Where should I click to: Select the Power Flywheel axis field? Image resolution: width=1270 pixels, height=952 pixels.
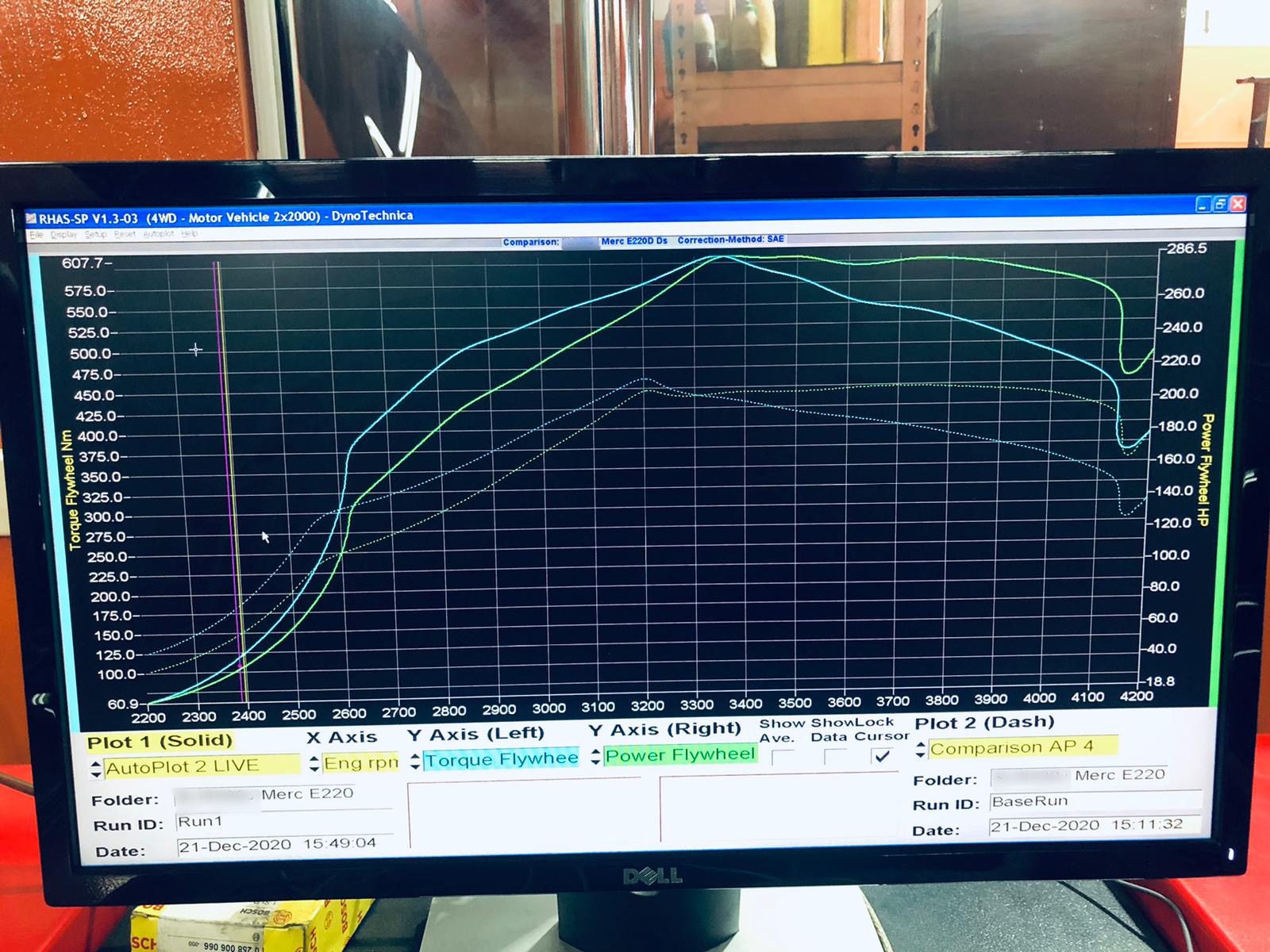680,754
